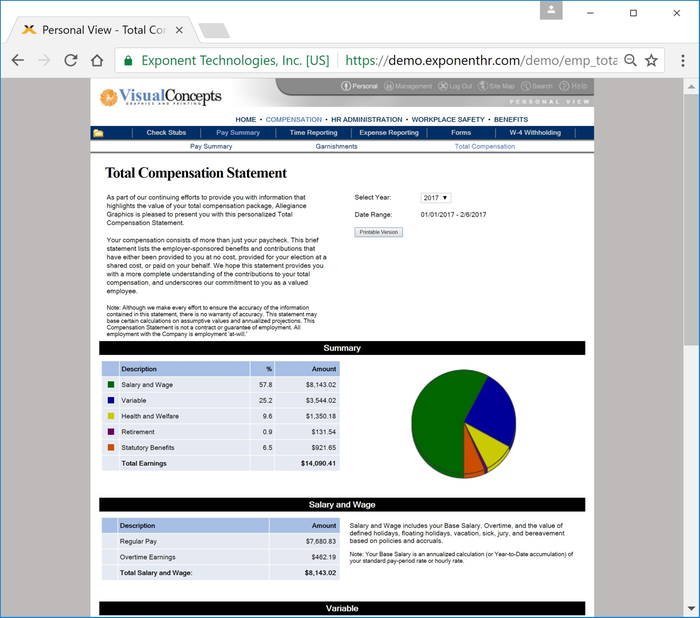700x618 pixels.
Task: Close the Personal View browser tab
Action: coord(179,30)
